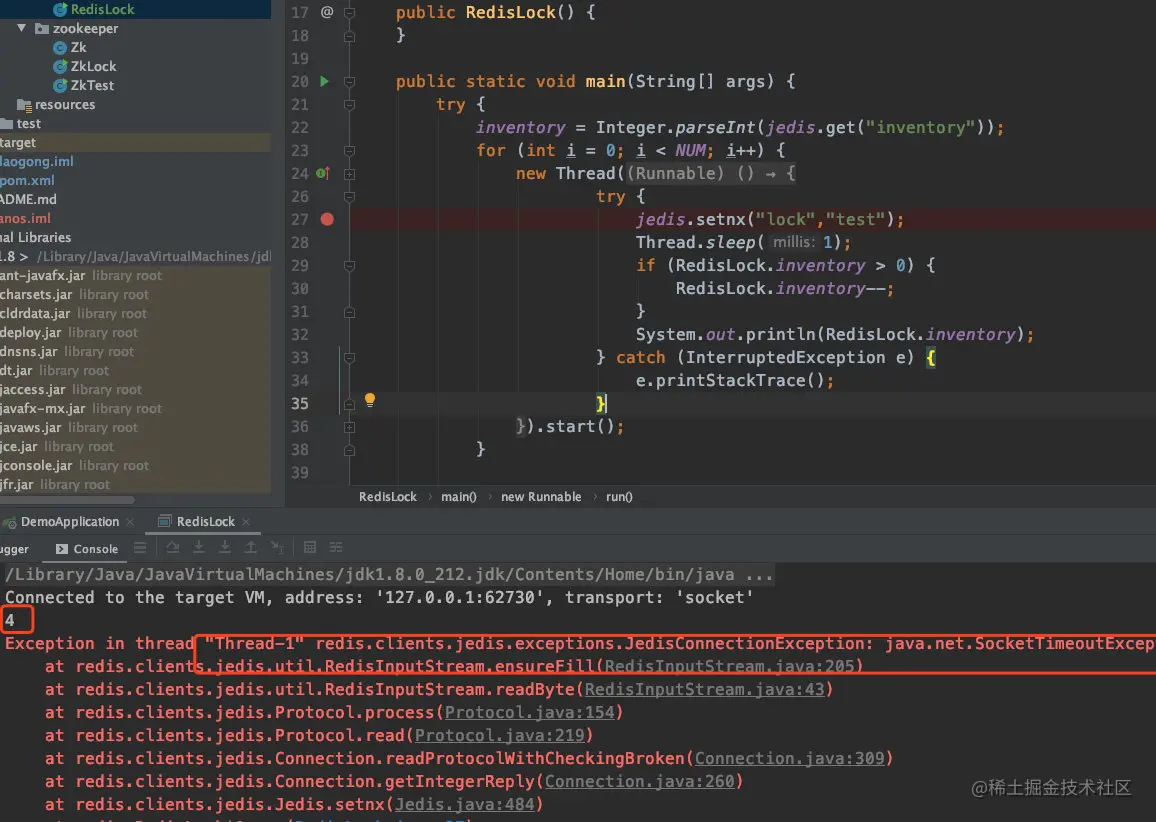Click the project panel horizontal scrollbar
The width and height of the screenshot is (1156, 822).
67,499
